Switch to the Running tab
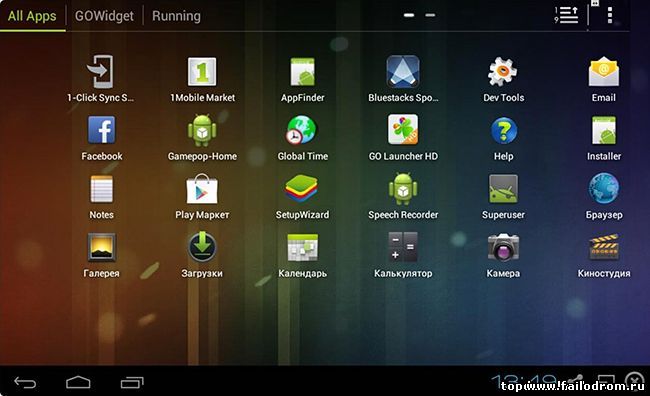Screen dimensions: 650x396 click(x=176, y=16)
